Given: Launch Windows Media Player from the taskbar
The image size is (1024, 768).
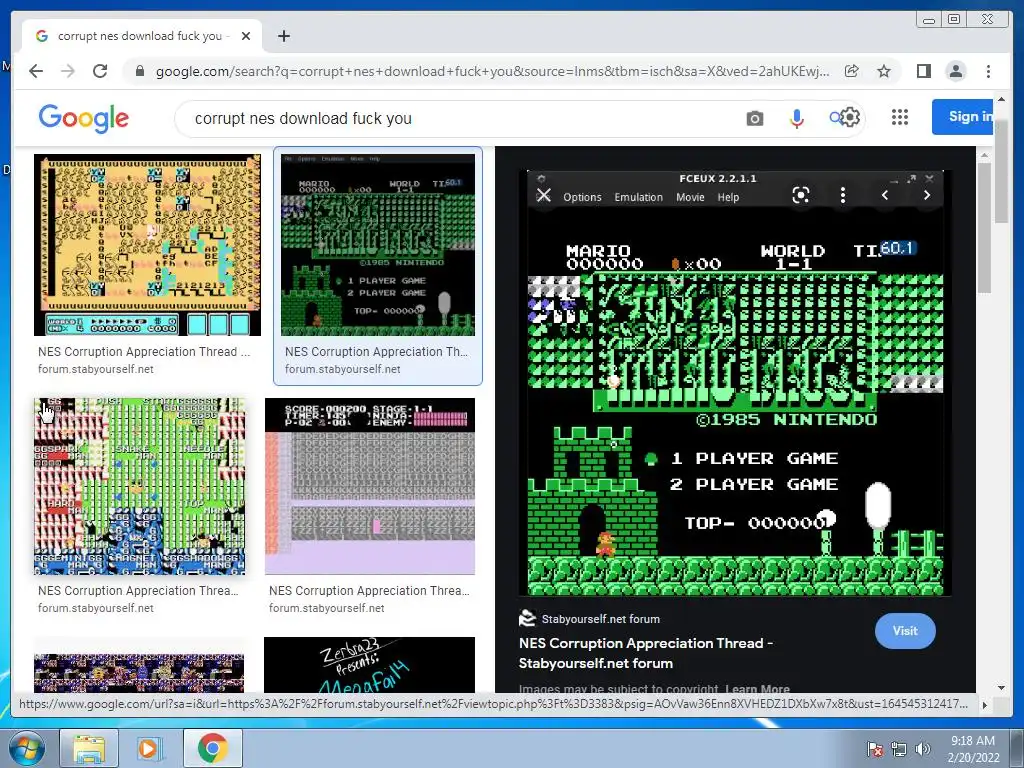Looking at the screenshot, I should point(150,748).
